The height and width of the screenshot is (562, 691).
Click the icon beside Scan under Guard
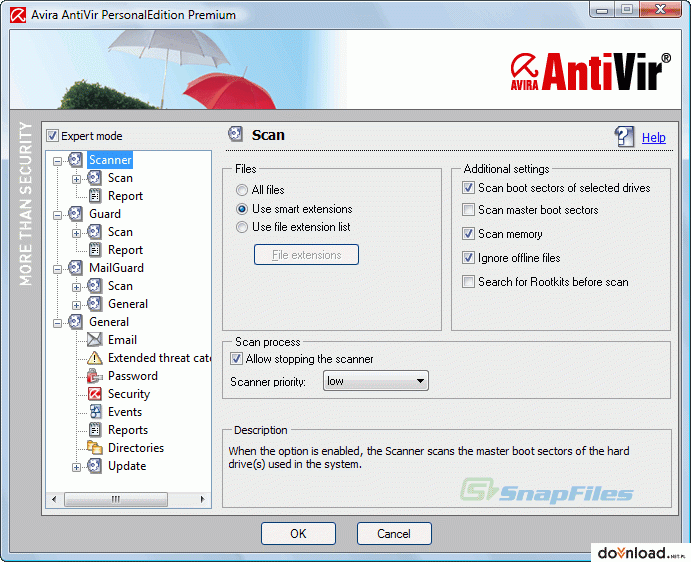(94, 232)
